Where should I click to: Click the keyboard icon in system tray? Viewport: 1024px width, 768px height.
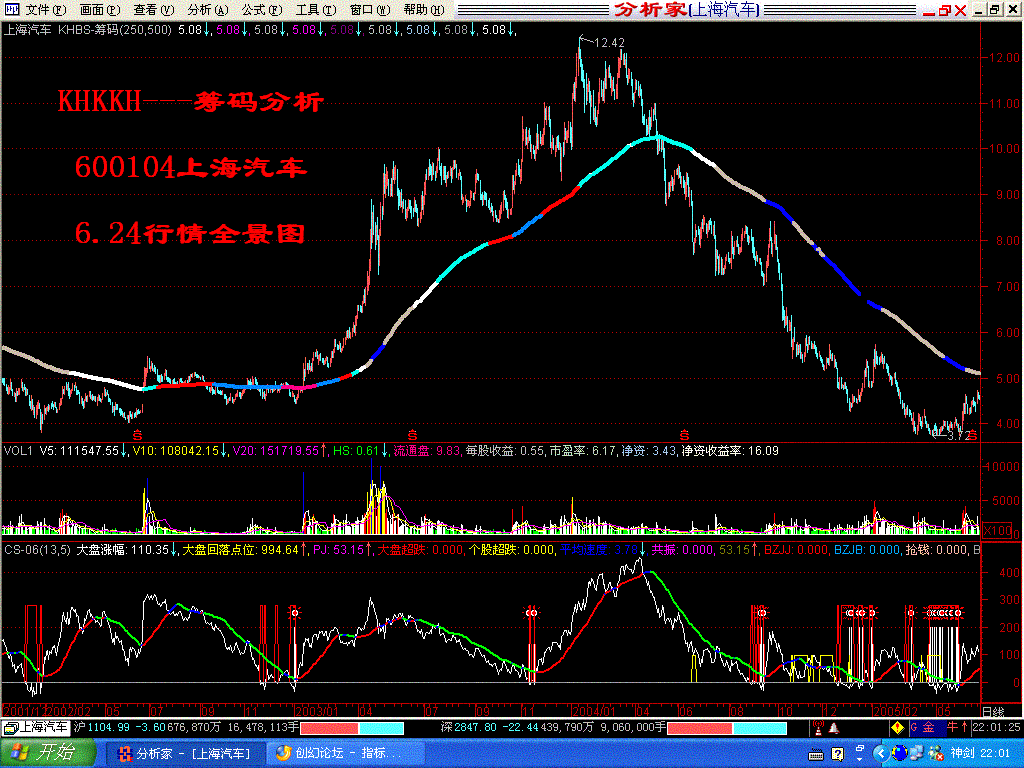coord(816,754)
